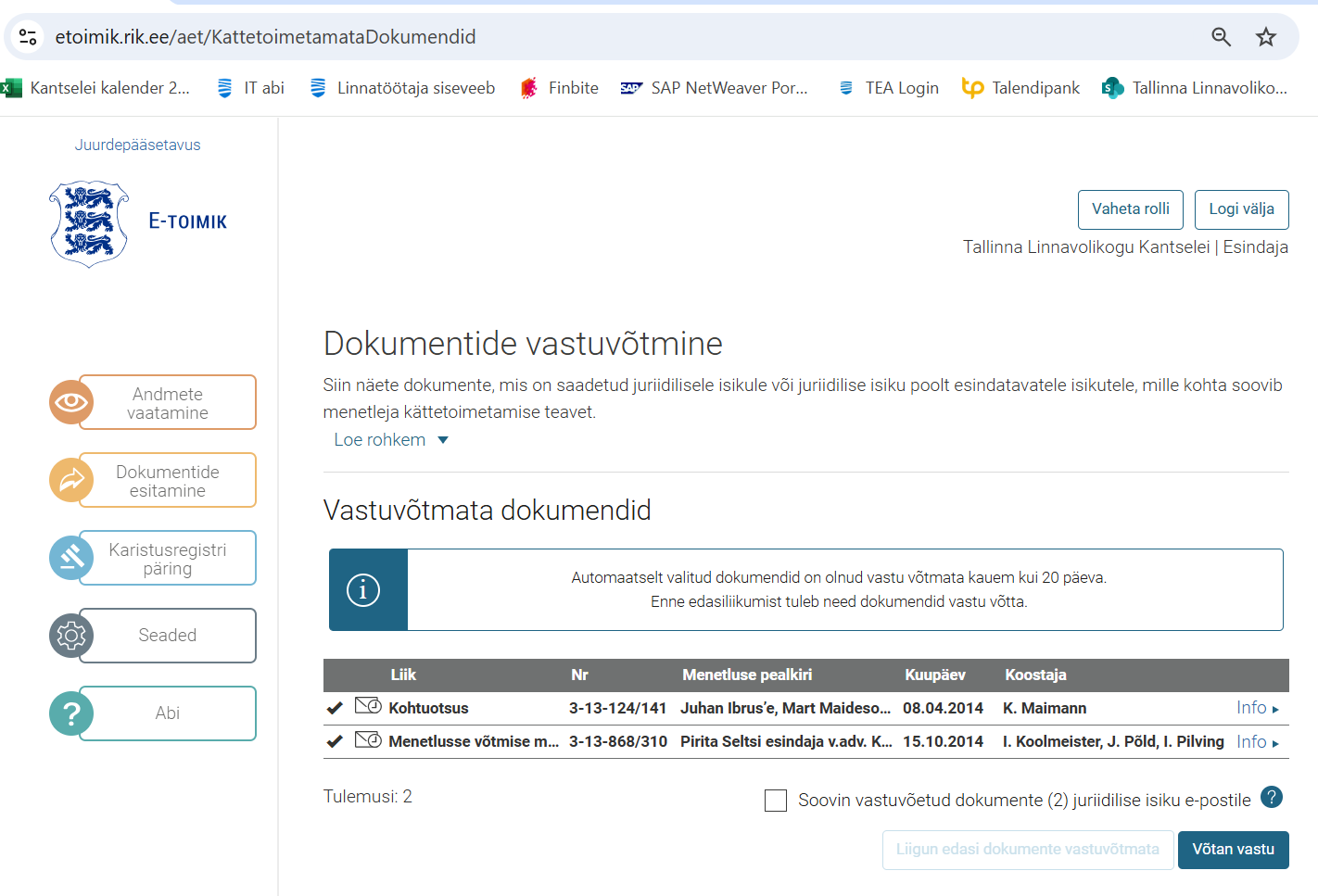Enable sending received documents to e-mail checkbox
1318x896 pixels.
point(776,801)
